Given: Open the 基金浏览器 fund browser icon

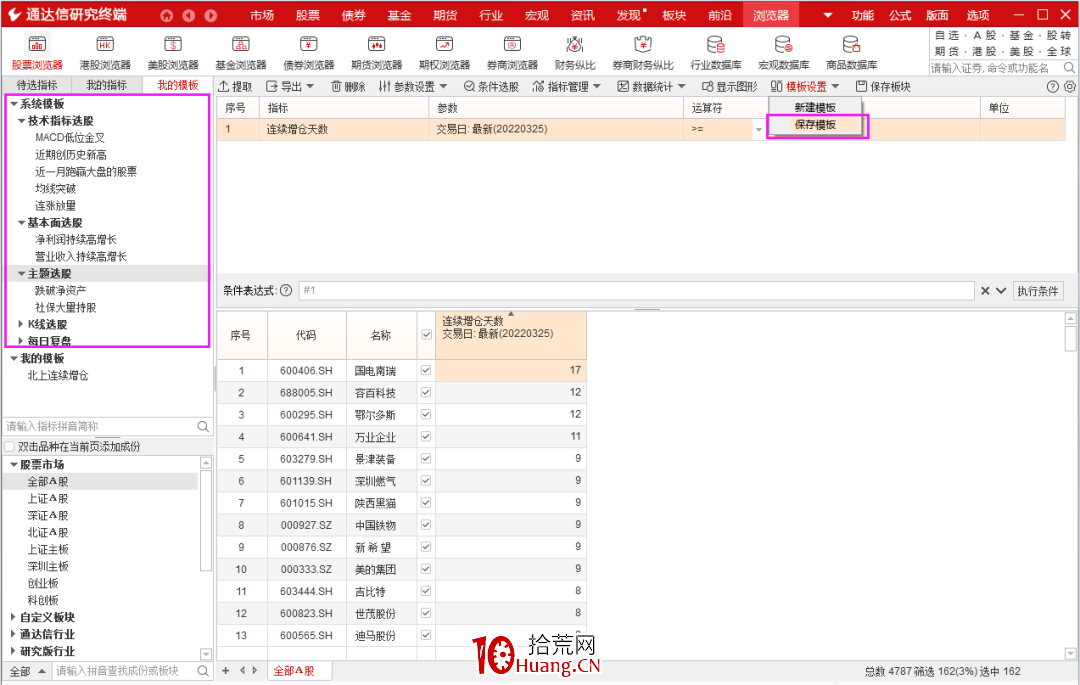Looking at the screenshot, I should [240, 52].
